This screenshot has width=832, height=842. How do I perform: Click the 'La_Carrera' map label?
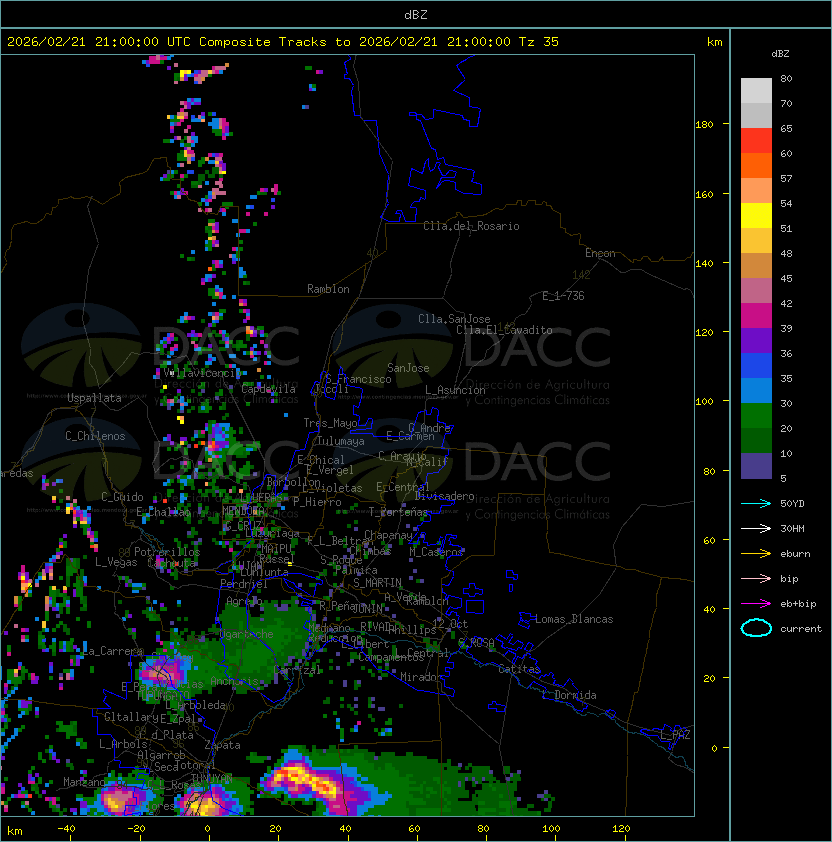(x=113, y=651)
